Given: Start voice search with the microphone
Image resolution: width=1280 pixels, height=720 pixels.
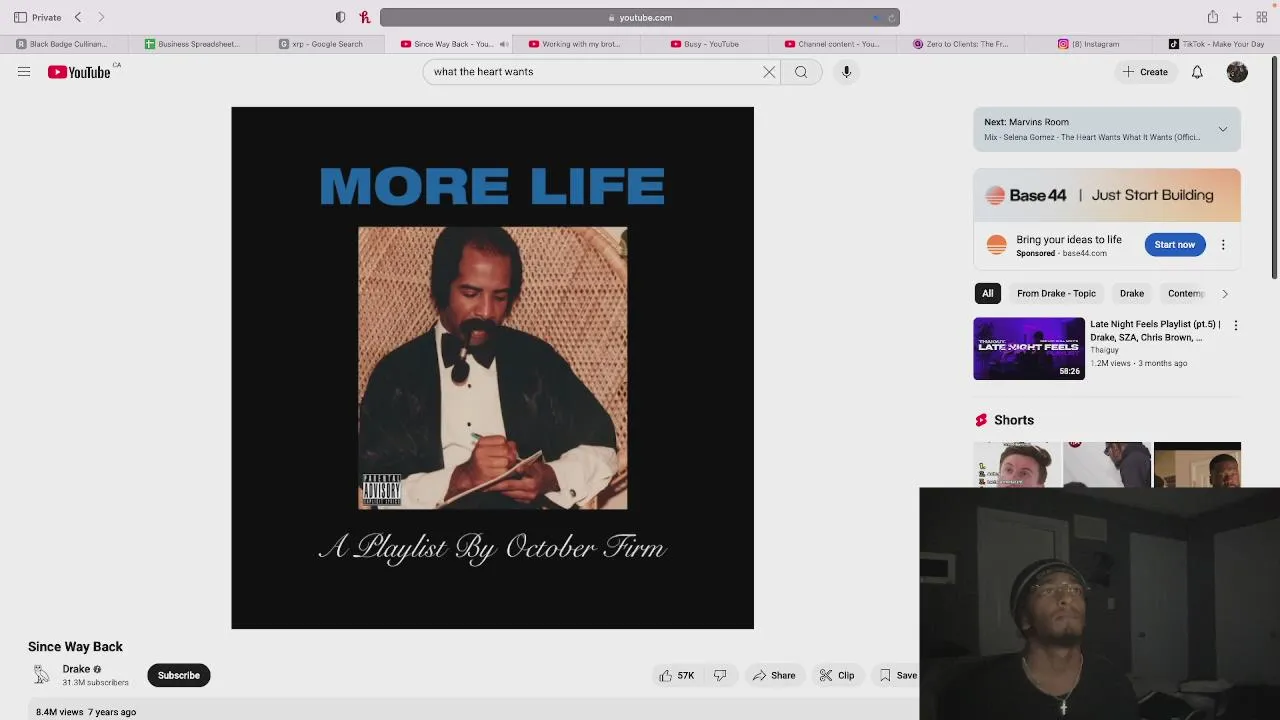Looking at the screenshot, I should 846,72.
